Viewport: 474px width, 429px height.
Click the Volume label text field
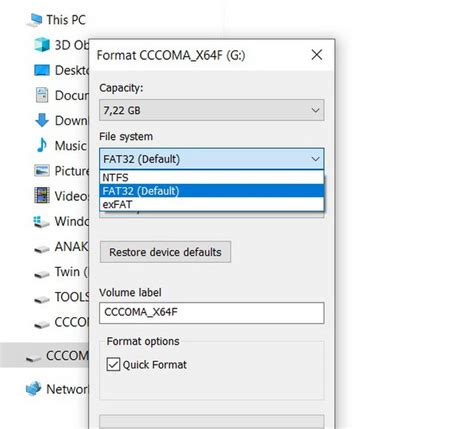212,313
